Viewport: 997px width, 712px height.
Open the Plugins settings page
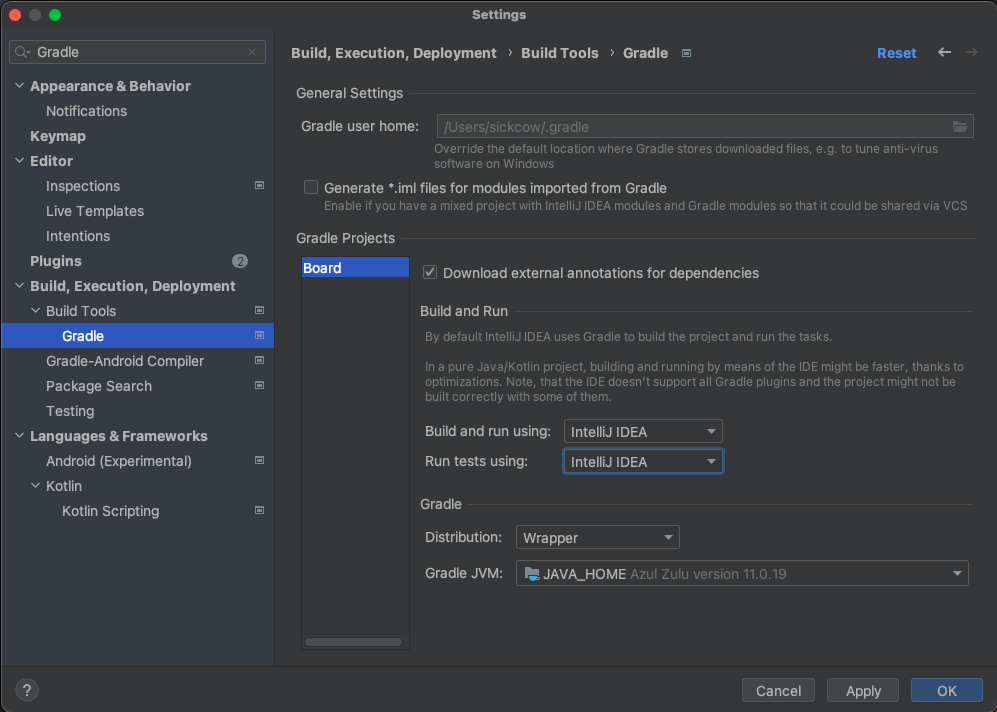(56, 261)
